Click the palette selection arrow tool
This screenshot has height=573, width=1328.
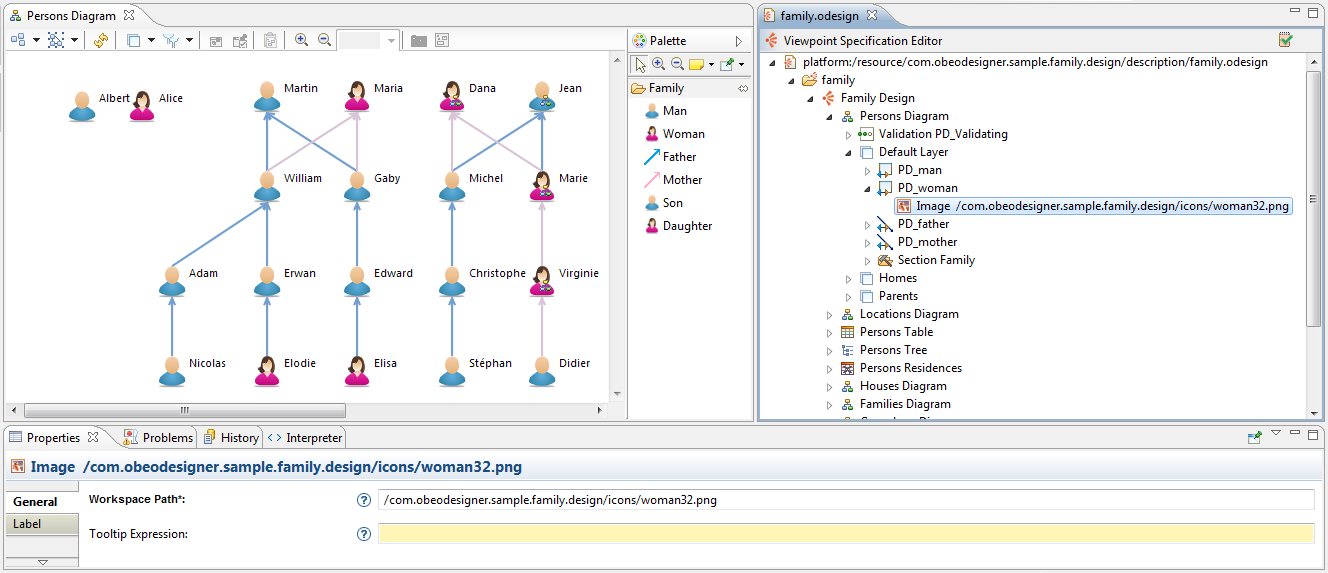[641, 64]
